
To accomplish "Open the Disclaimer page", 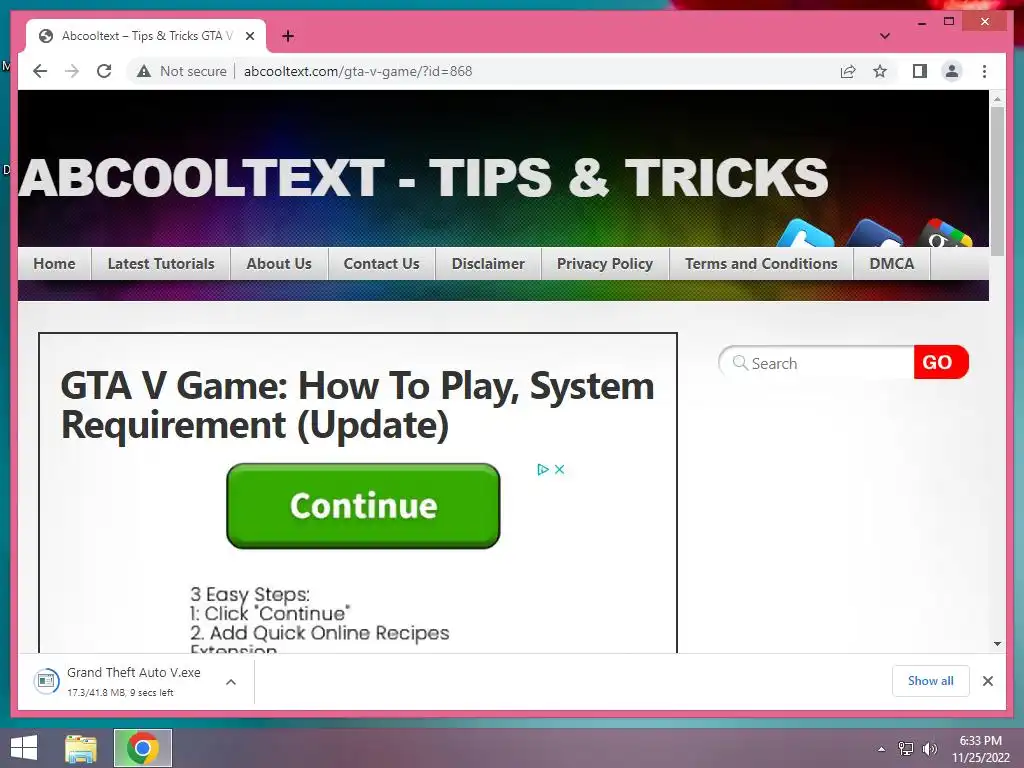I will click(488, 264).
